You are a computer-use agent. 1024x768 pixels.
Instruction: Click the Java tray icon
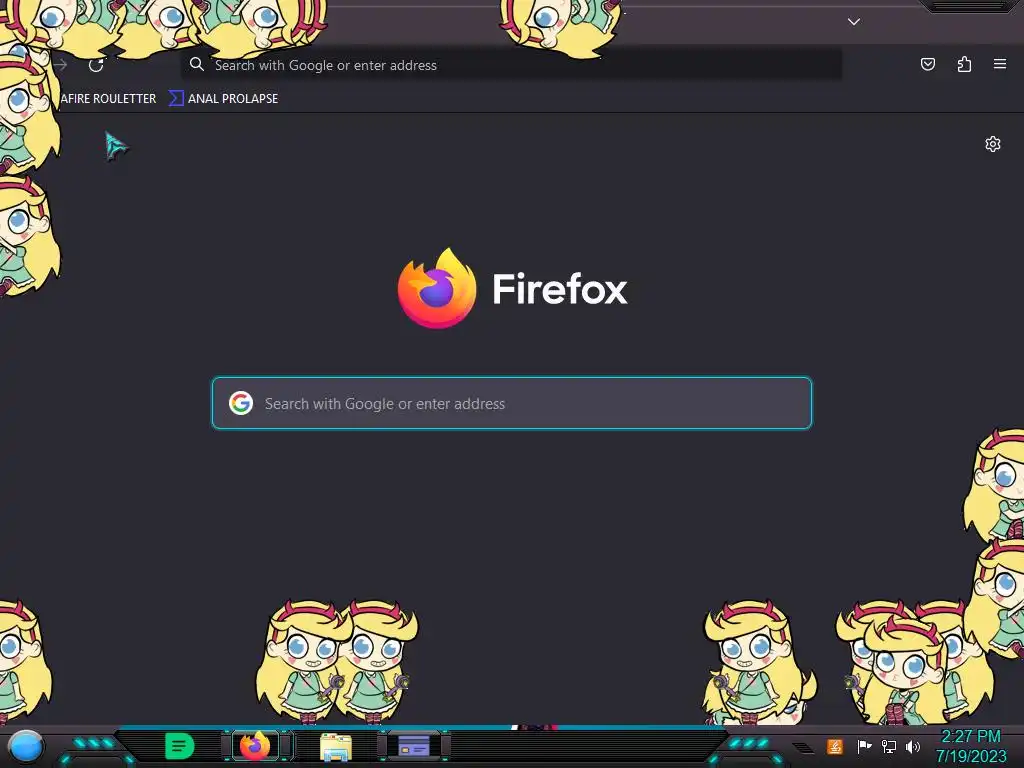pos(835,746)
